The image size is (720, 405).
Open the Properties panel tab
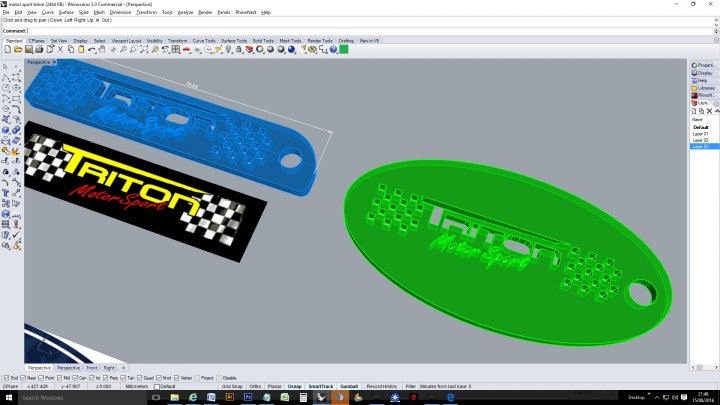coord(703,65)
